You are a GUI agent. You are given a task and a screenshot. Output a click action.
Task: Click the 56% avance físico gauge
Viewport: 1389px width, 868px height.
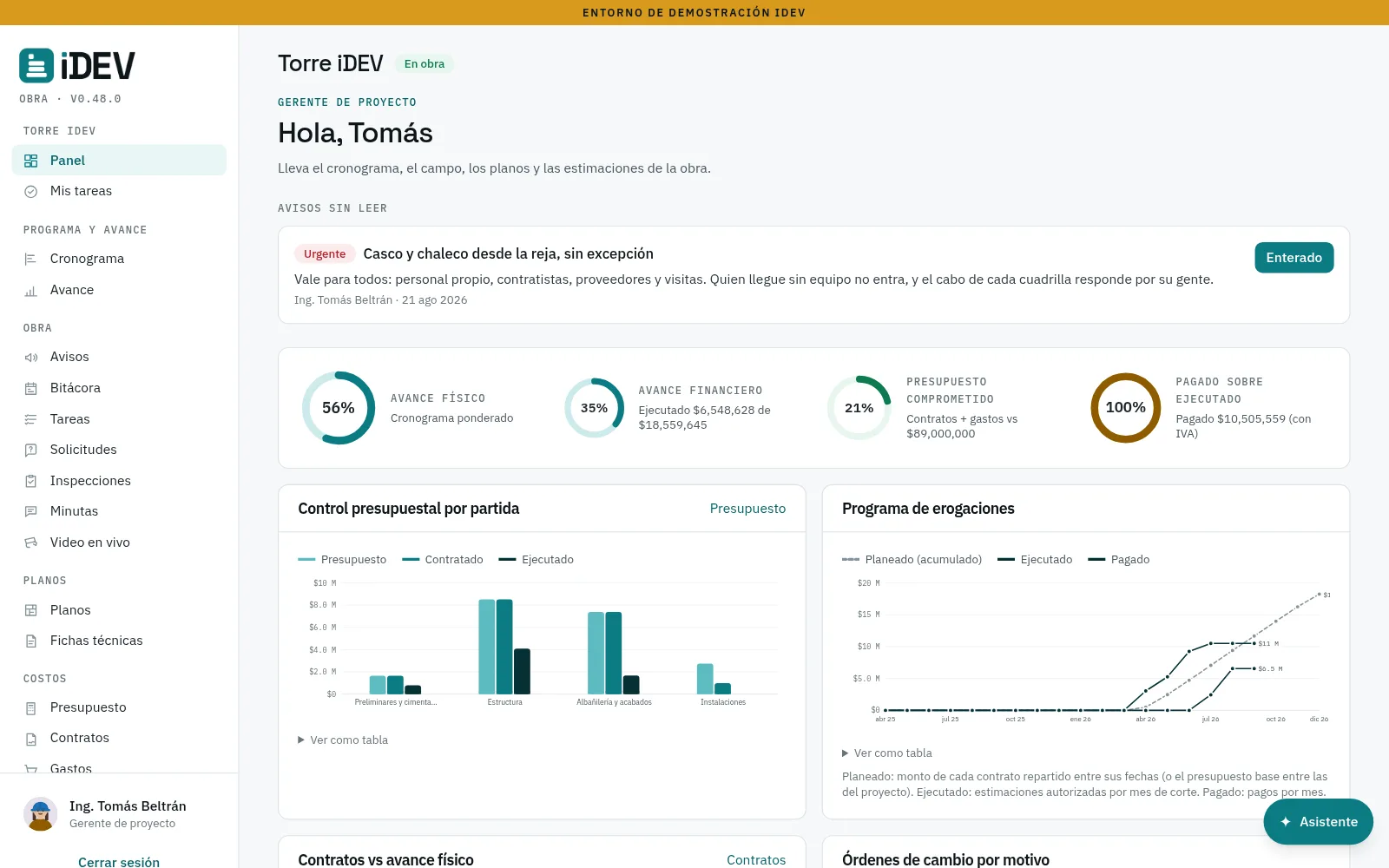339,408
